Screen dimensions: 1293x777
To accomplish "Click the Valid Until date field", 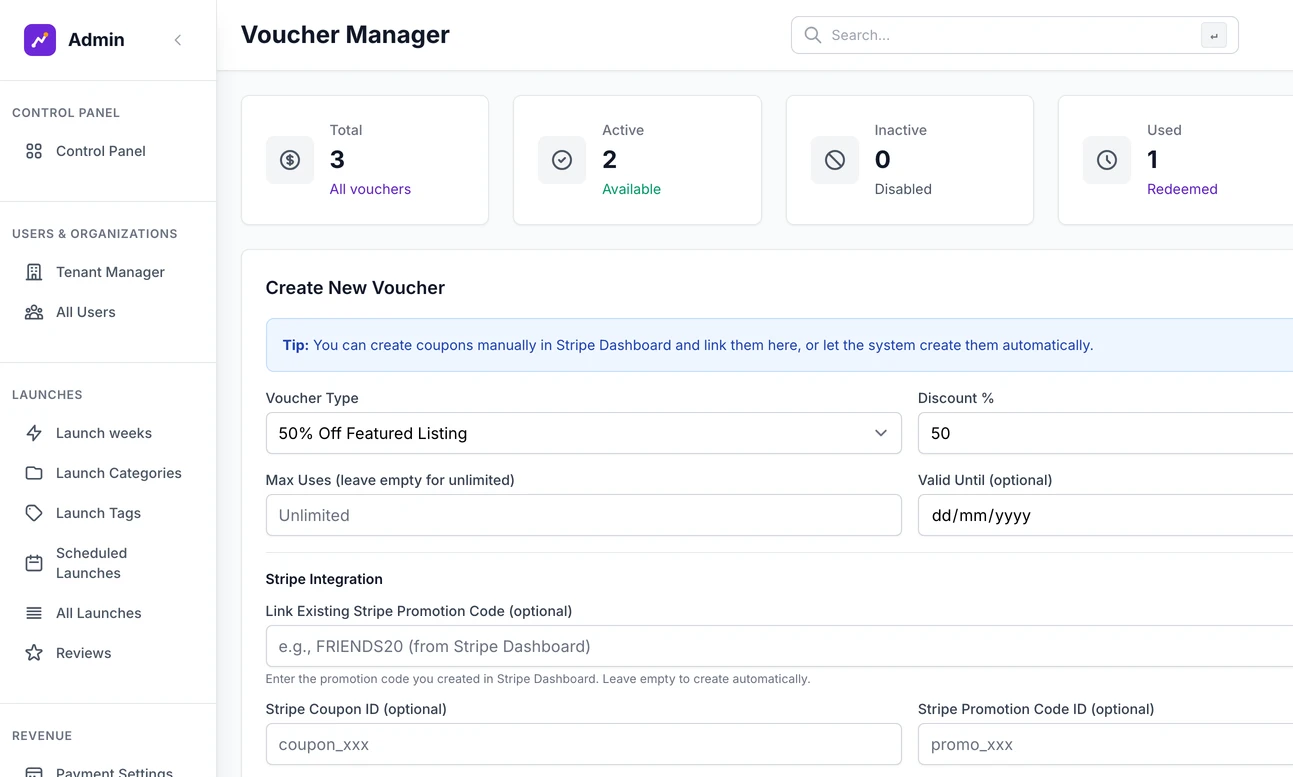I will (1105, 515).
